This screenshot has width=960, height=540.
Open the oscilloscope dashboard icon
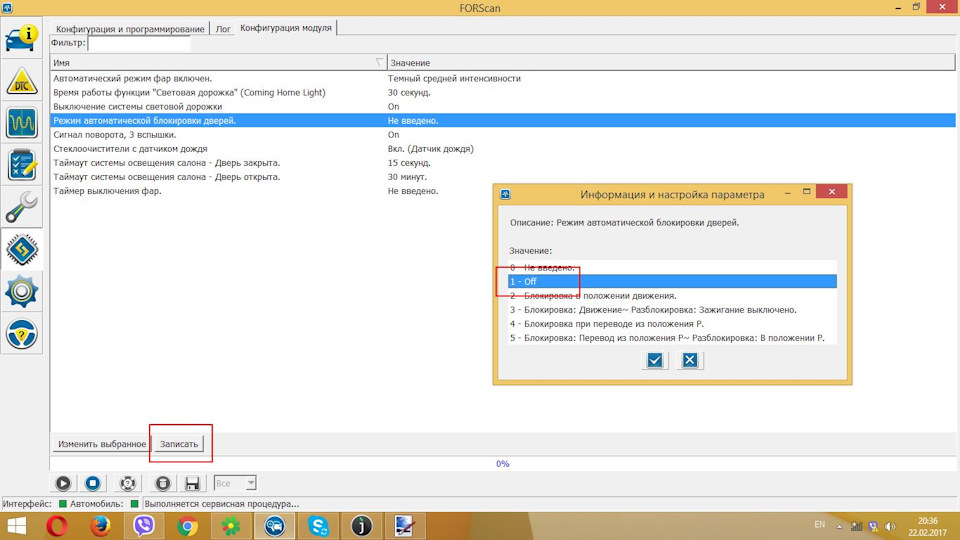tap(21, 122)
